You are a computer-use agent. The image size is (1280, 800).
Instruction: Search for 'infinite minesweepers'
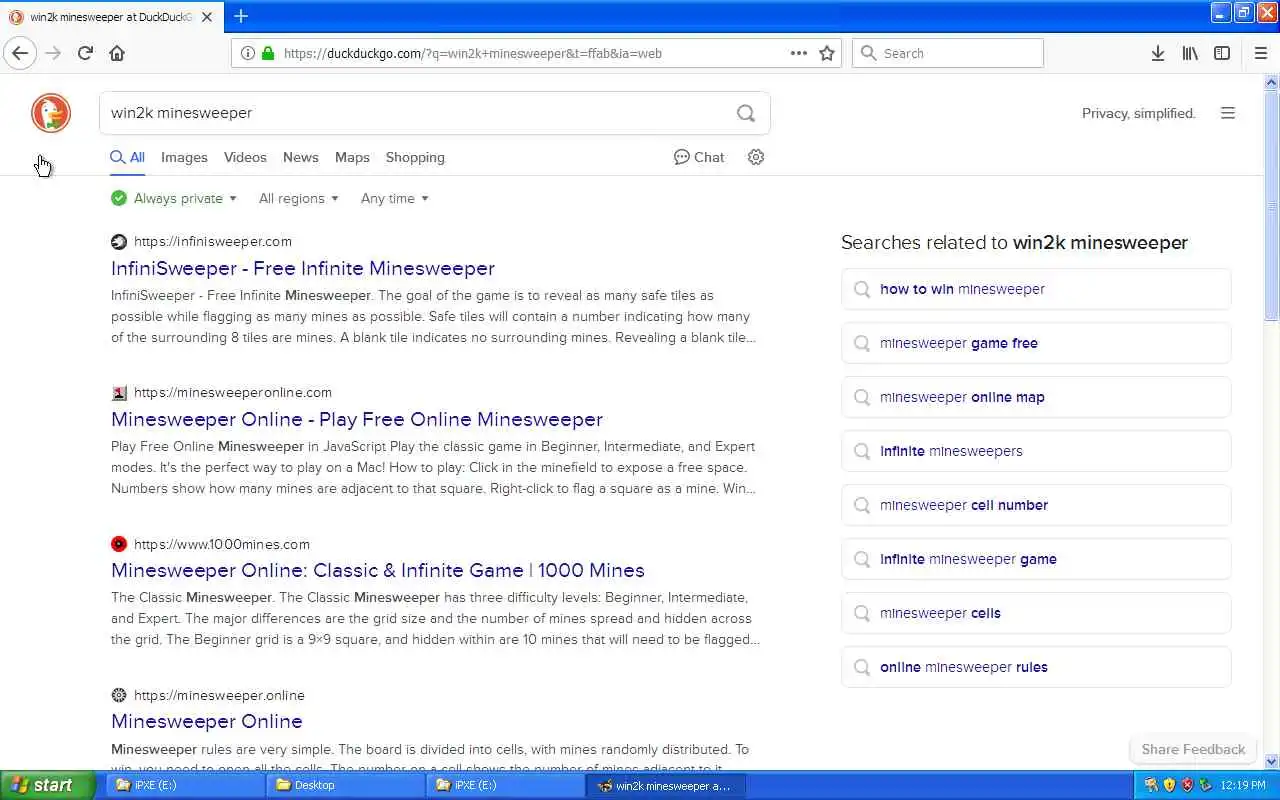click(x=1036, y=451)
